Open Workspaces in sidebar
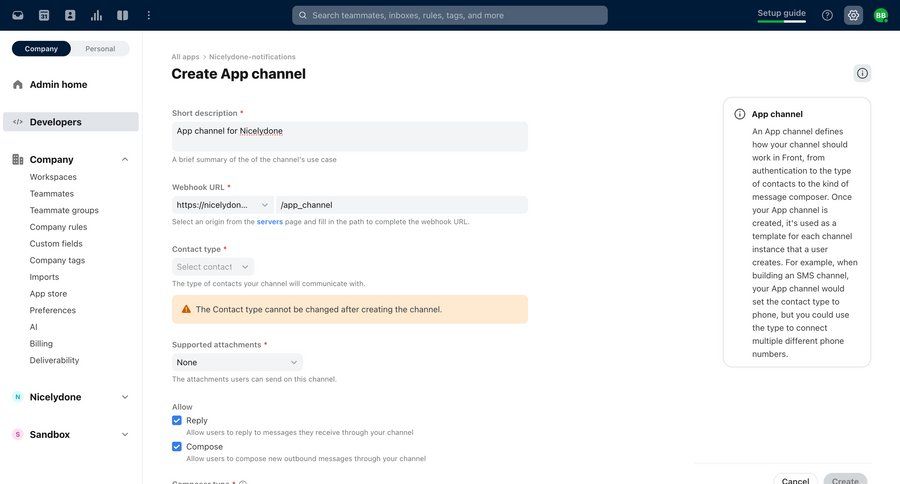The height and width of the screenshot is (484, 900). tap(53, 177)
